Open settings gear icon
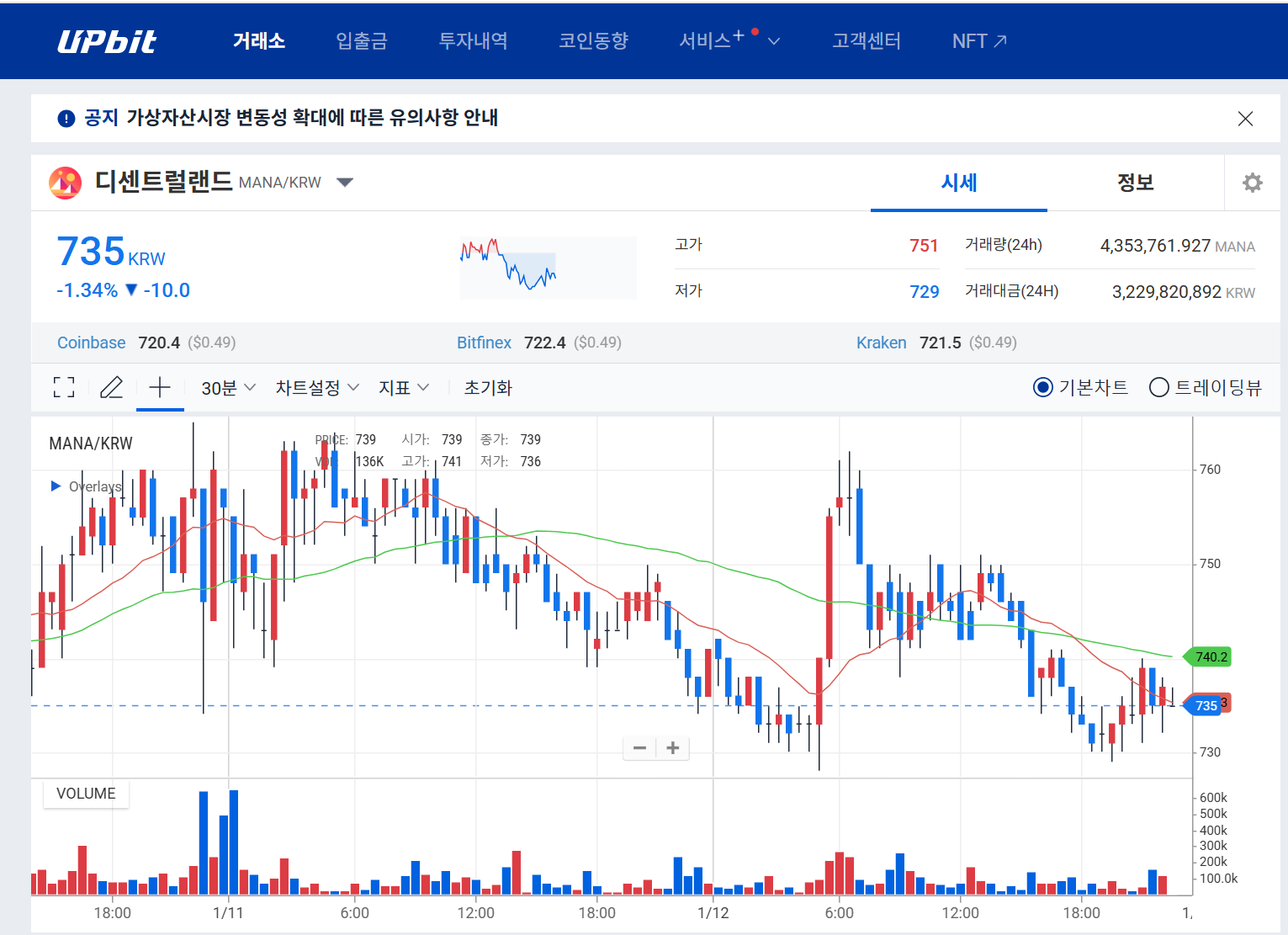 [1253, 183]
